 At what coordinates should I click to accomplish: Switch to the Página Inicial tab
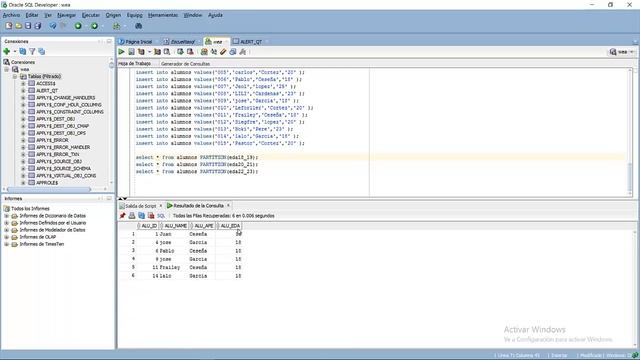[136, 42]
